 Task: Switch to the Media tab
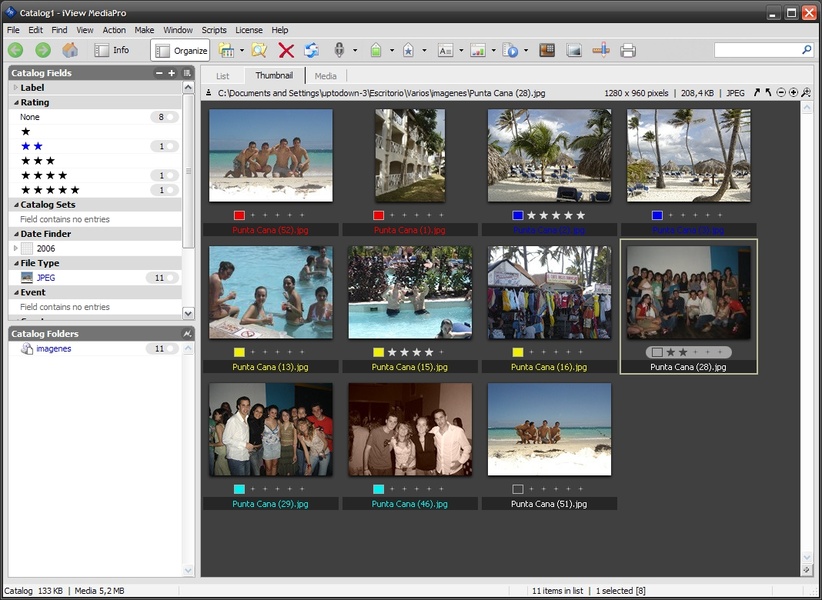pos(326,76)
